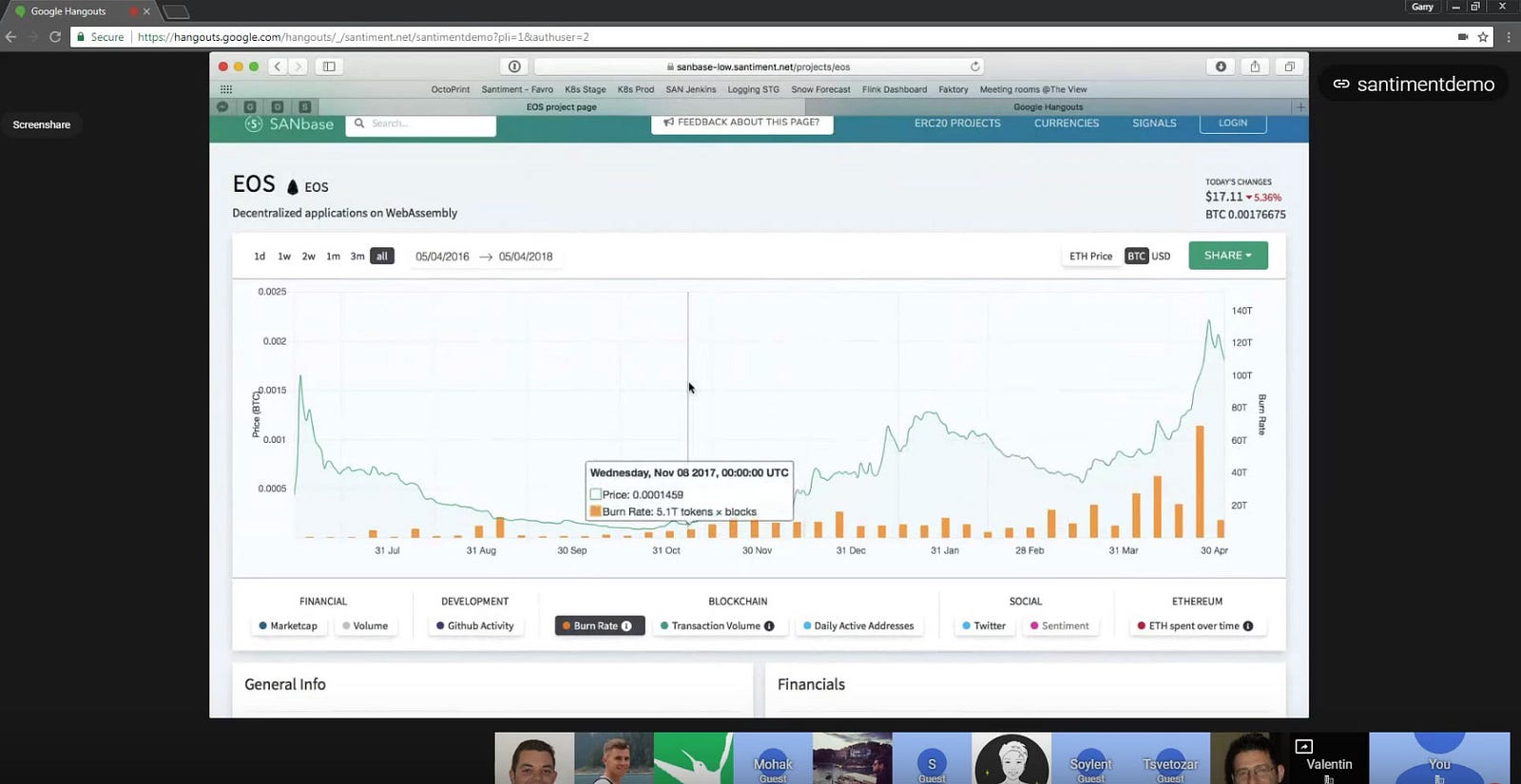Select Mohak's participant thumbnail
Screen dimensions: 1521x784
pos(773,757)
